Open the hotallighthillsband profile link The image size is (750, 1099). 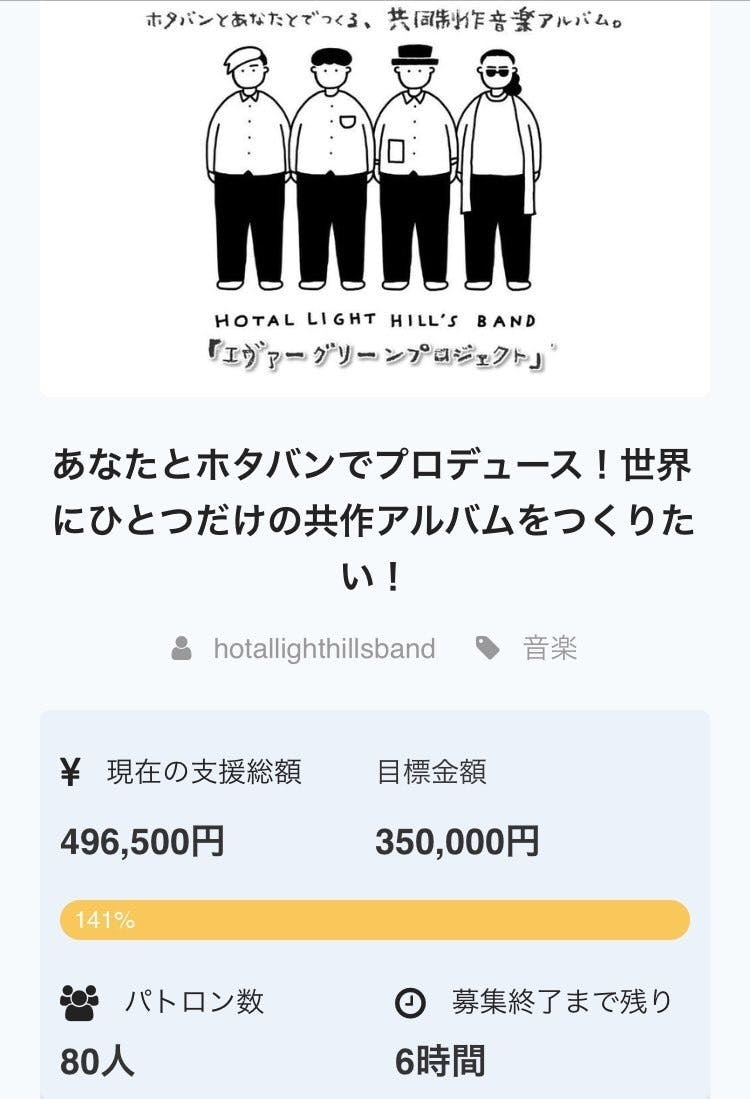click(x=324, y=649)
